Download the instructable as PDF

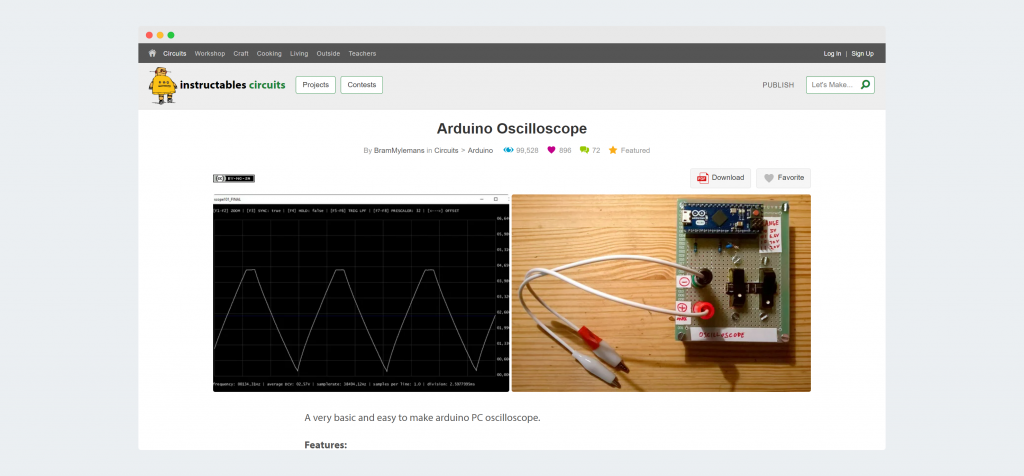point(720,178)
